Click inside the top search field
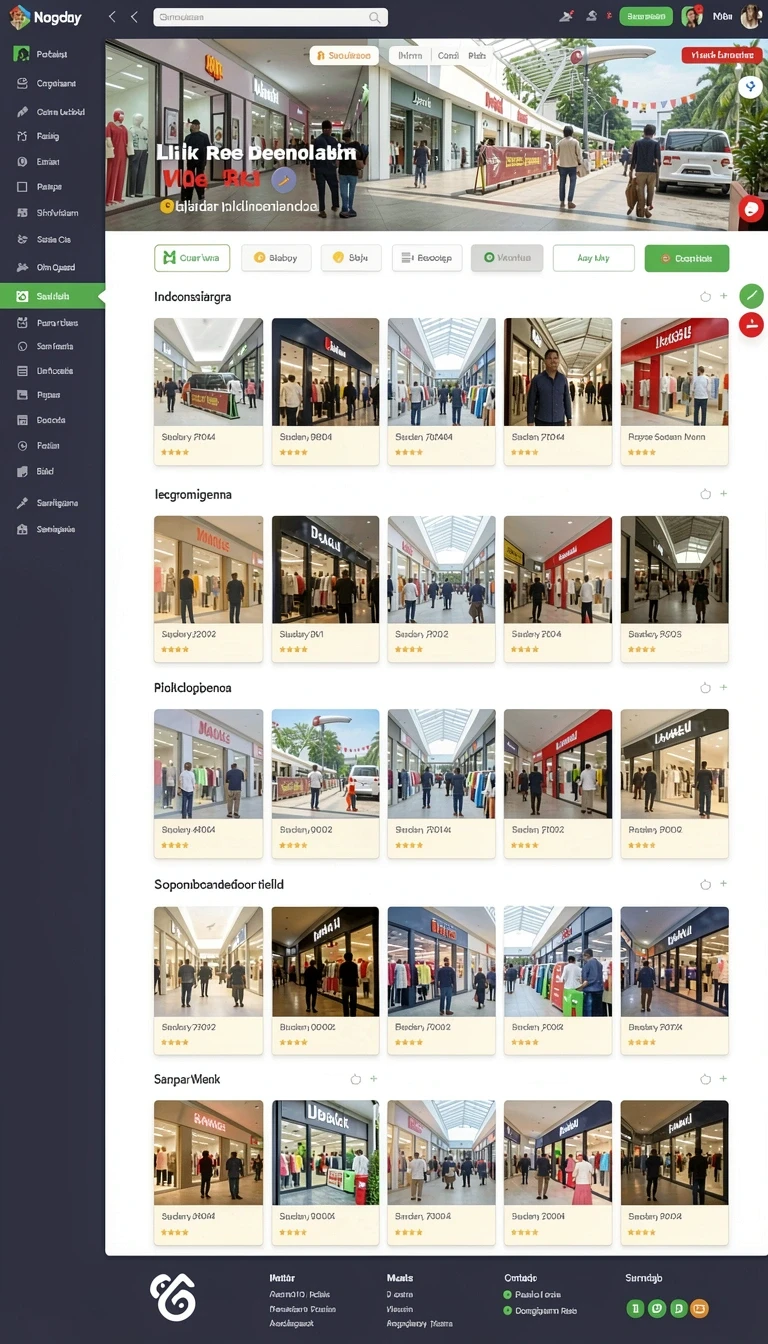 click(270, 17)
